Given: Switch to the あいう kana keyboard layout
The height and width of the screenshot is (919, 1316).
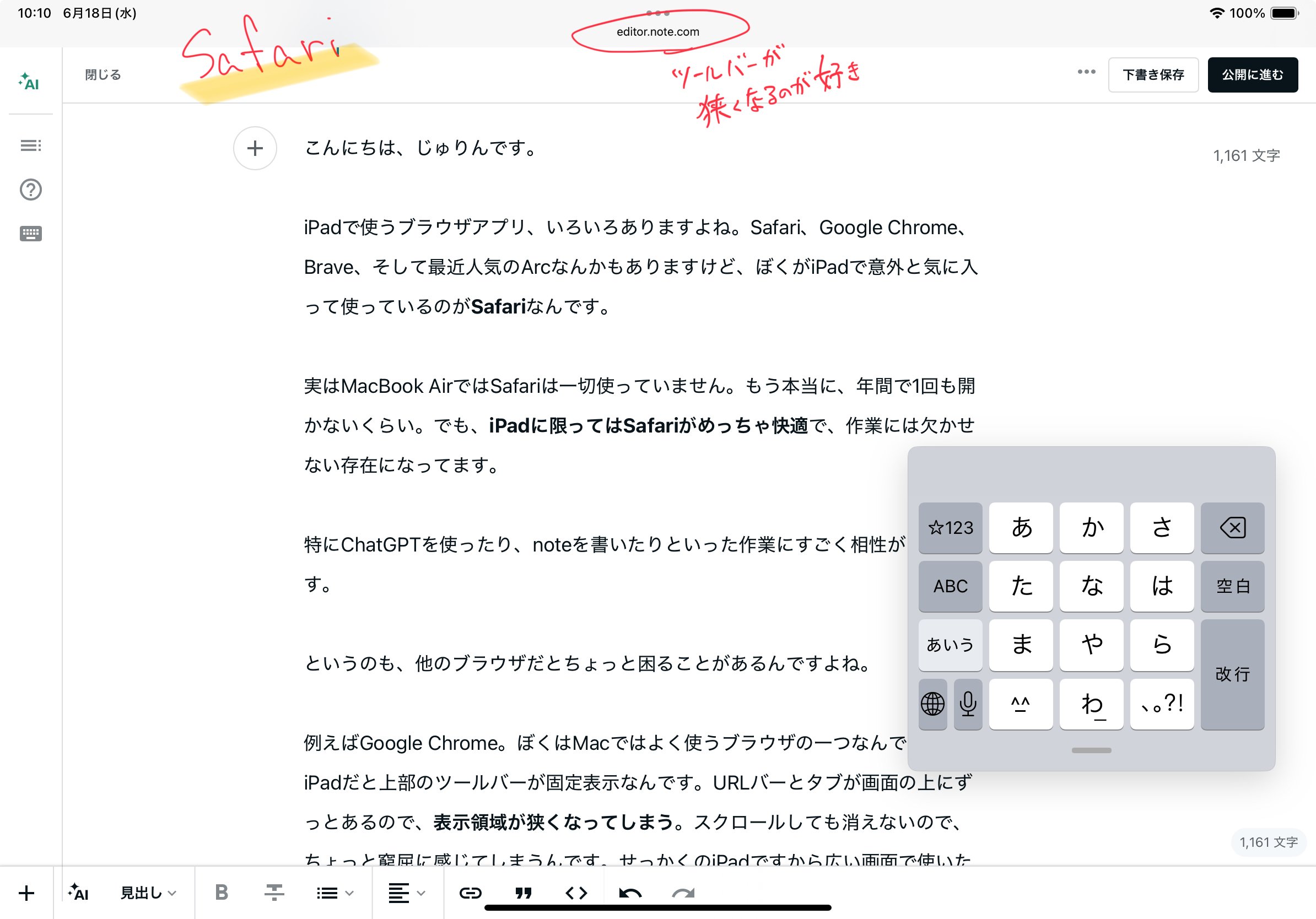Looking at the screenshot, I should click(950, 645).
